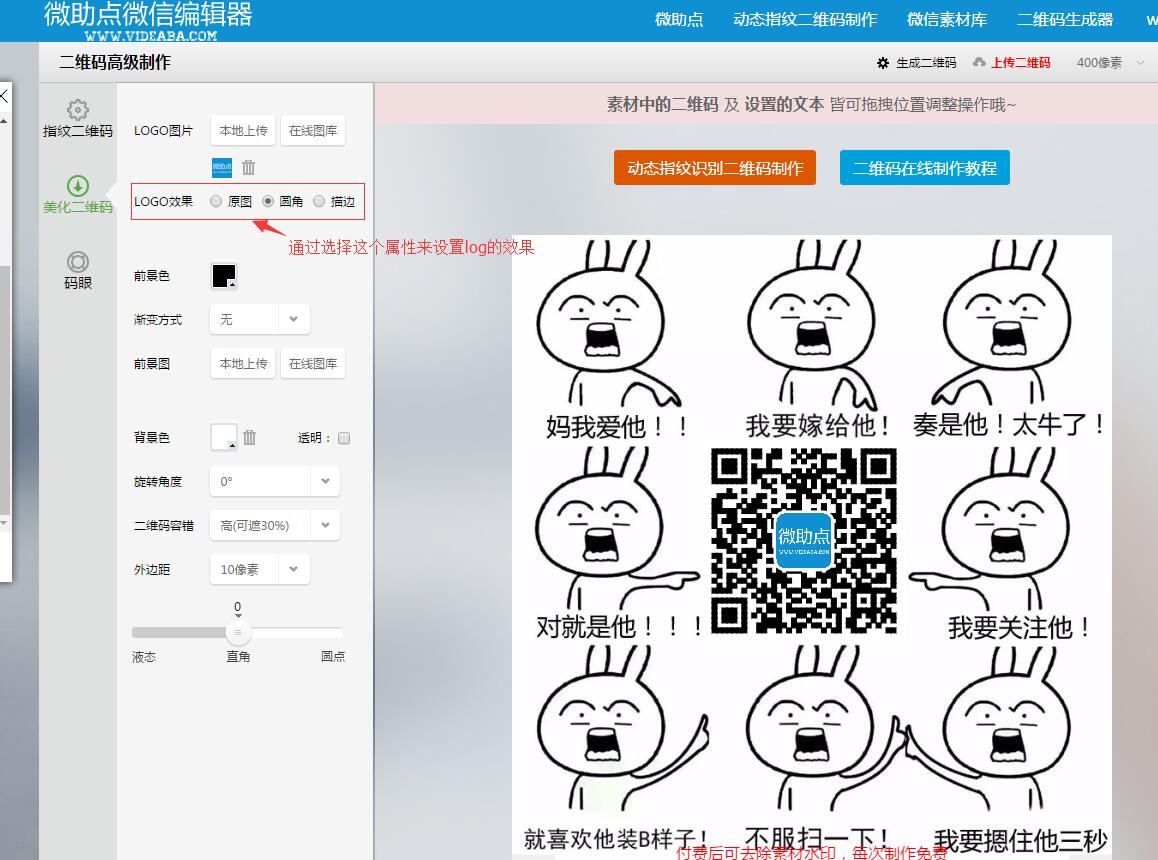
Task: Click the left panel collapse arrow
Action: (x=4, y=95)
